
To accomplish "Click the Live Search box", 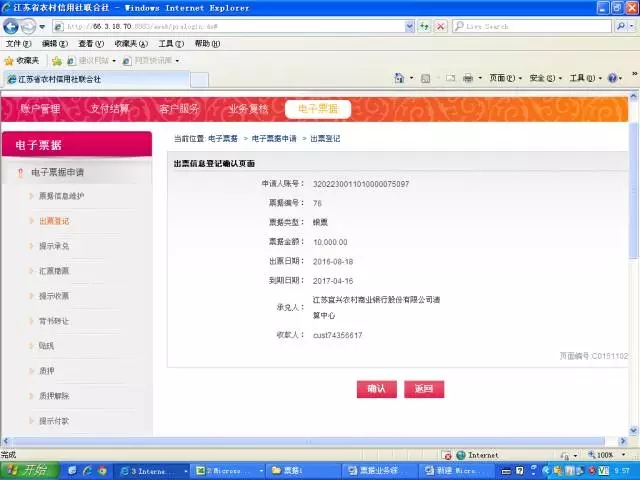I will tap(532, 27).
